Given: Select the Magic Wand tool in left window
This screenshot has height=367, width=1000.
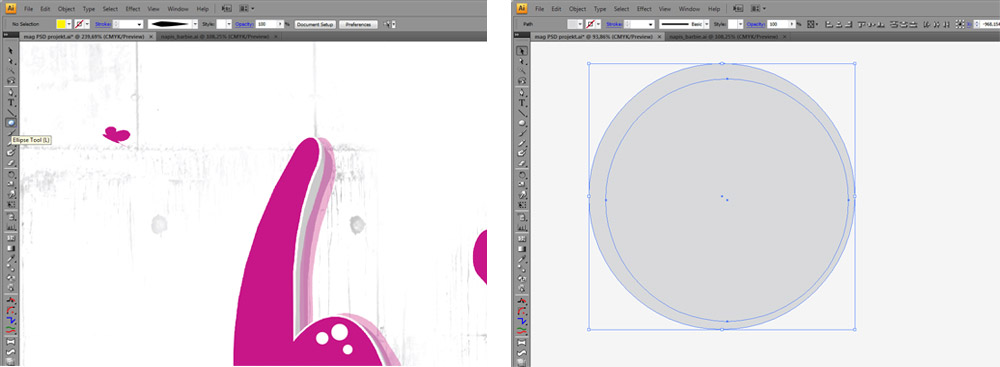Looking at the screenshot, I should [11, 71].
